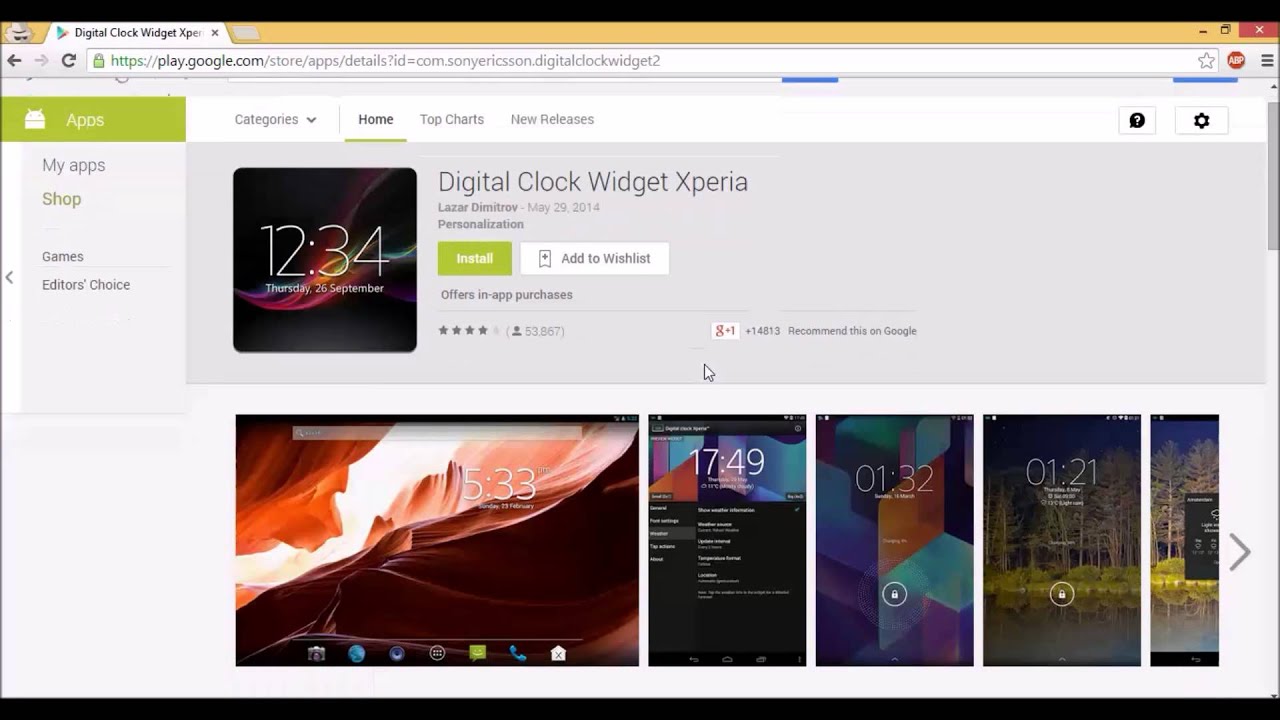The width and height of the screenshot is (1280, 720).
Task: Click the Android Apps icon in sidebar
Action: 35,119
